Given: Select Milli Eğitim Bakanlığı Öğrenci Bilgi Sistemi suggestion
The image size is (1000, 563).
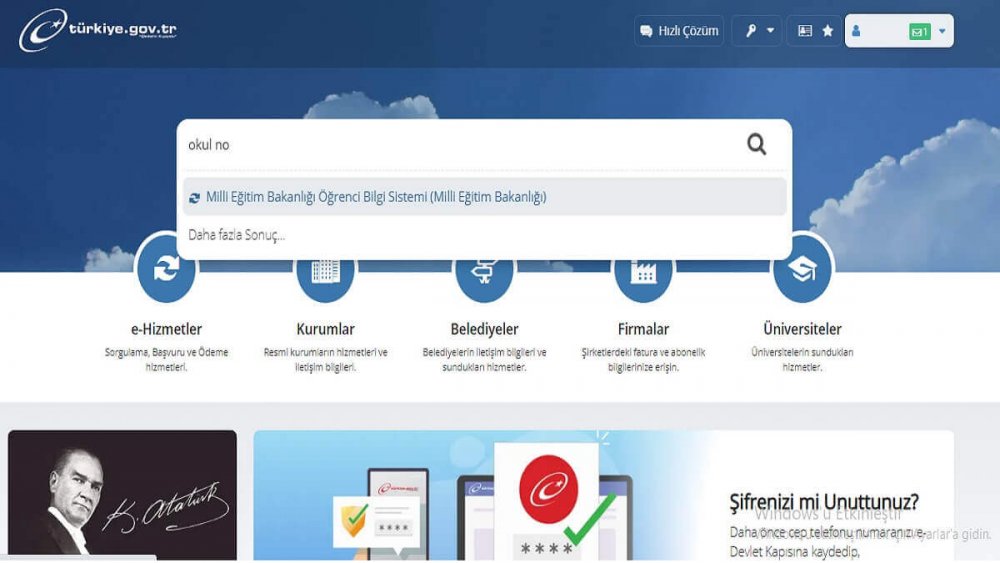Looking at the screenshot, I should point(484,197).
